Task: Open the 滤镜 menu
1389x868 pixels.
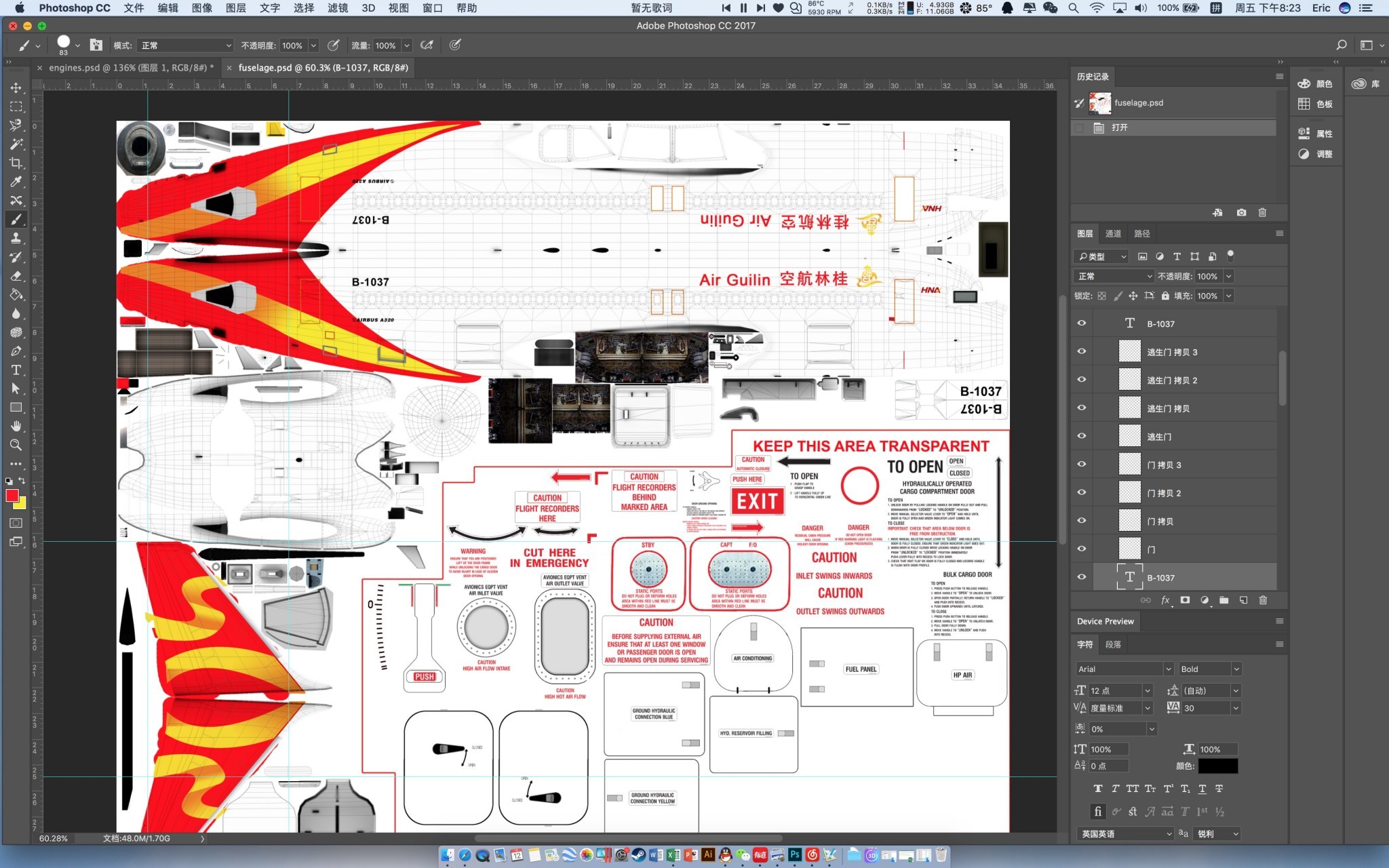Action: 338,8
